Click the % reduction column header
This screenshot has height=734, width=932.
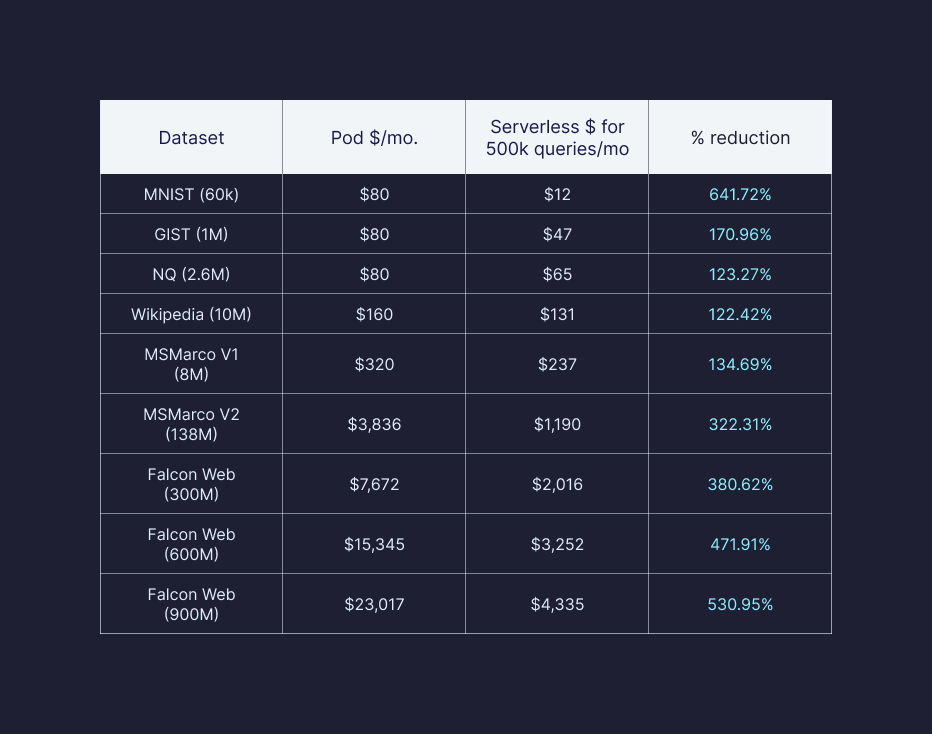point(740,138)
